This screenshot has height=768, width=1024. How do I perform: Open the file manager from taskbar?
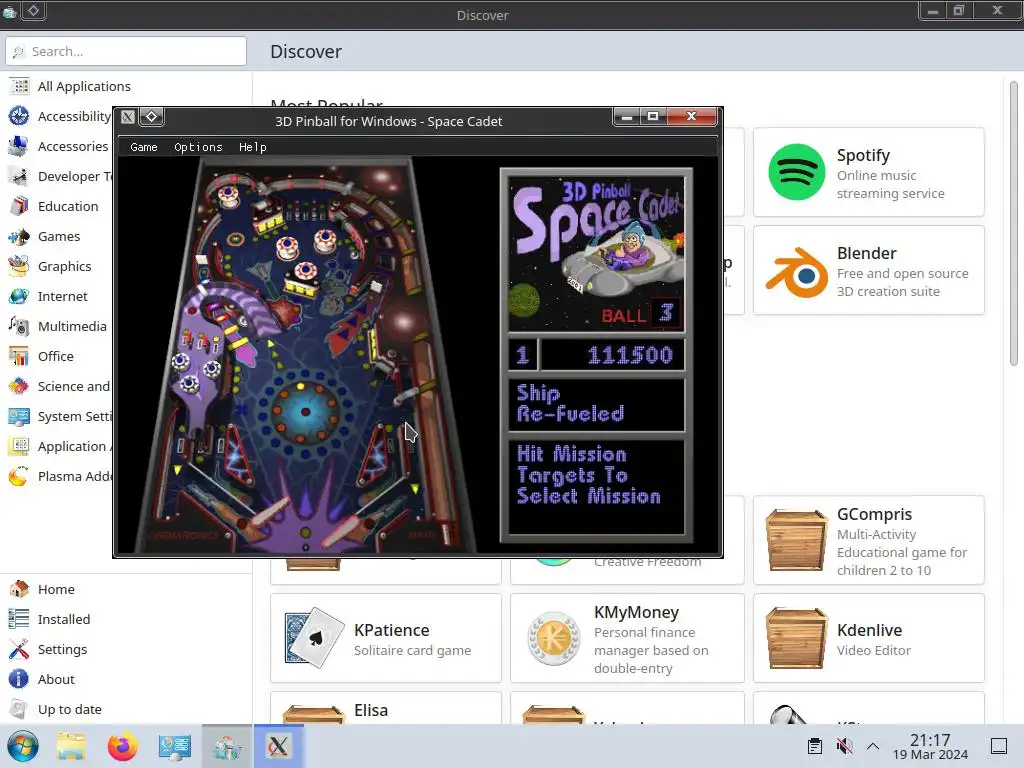[71, 746]
